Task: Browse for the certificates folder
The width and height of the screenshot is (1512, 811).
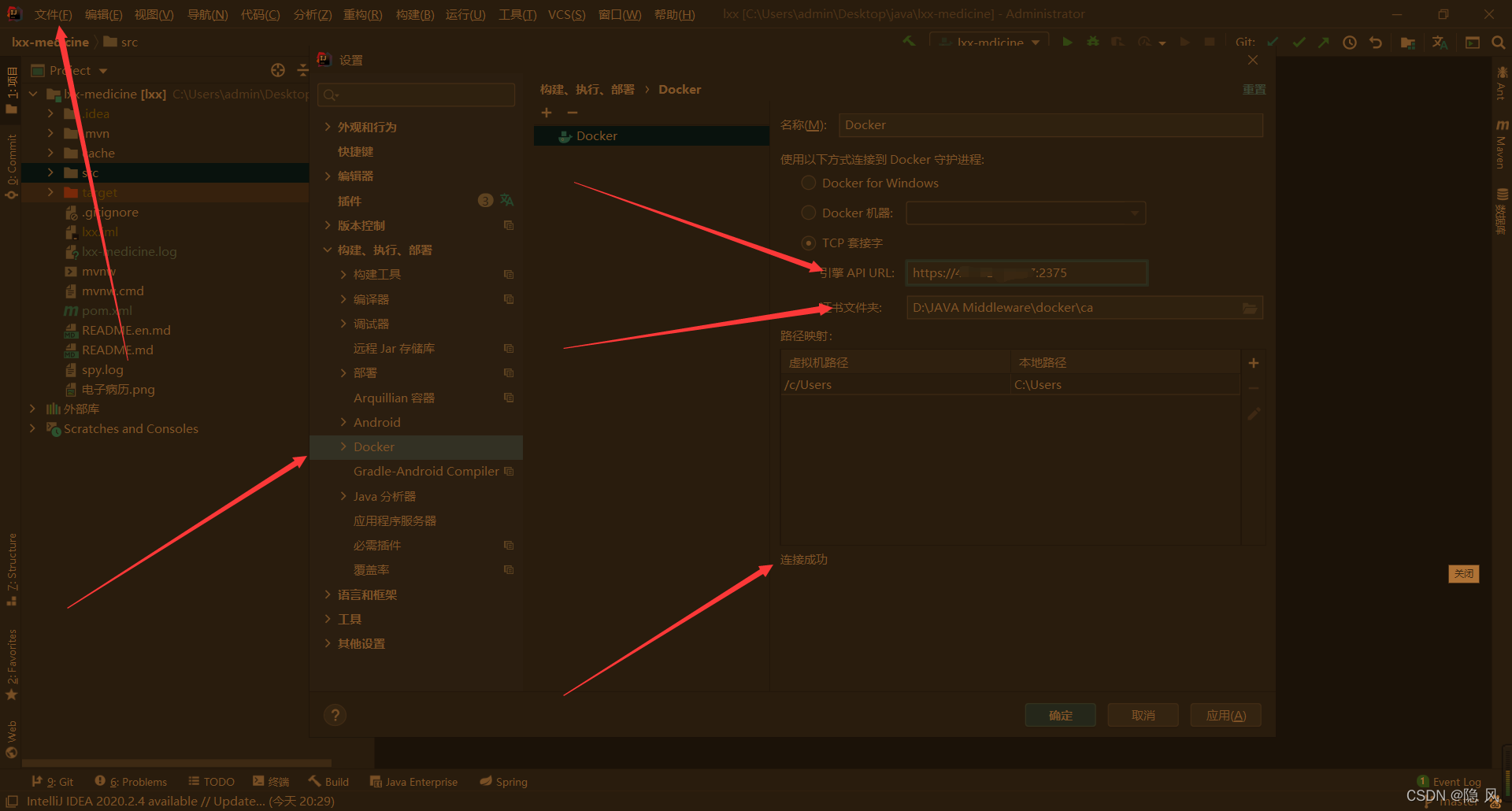Action: pyautogui.click(x=1250, y=308)
